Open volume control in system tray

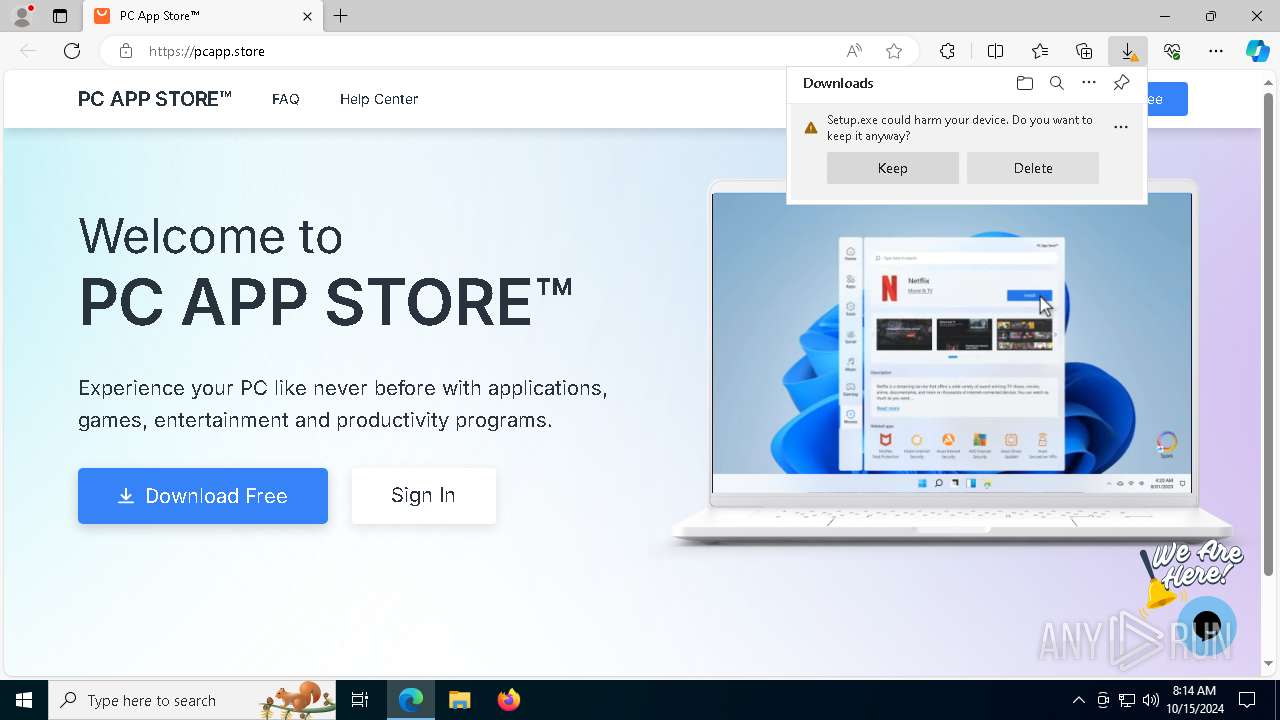pyautogui.click(x=1151, y=700)
